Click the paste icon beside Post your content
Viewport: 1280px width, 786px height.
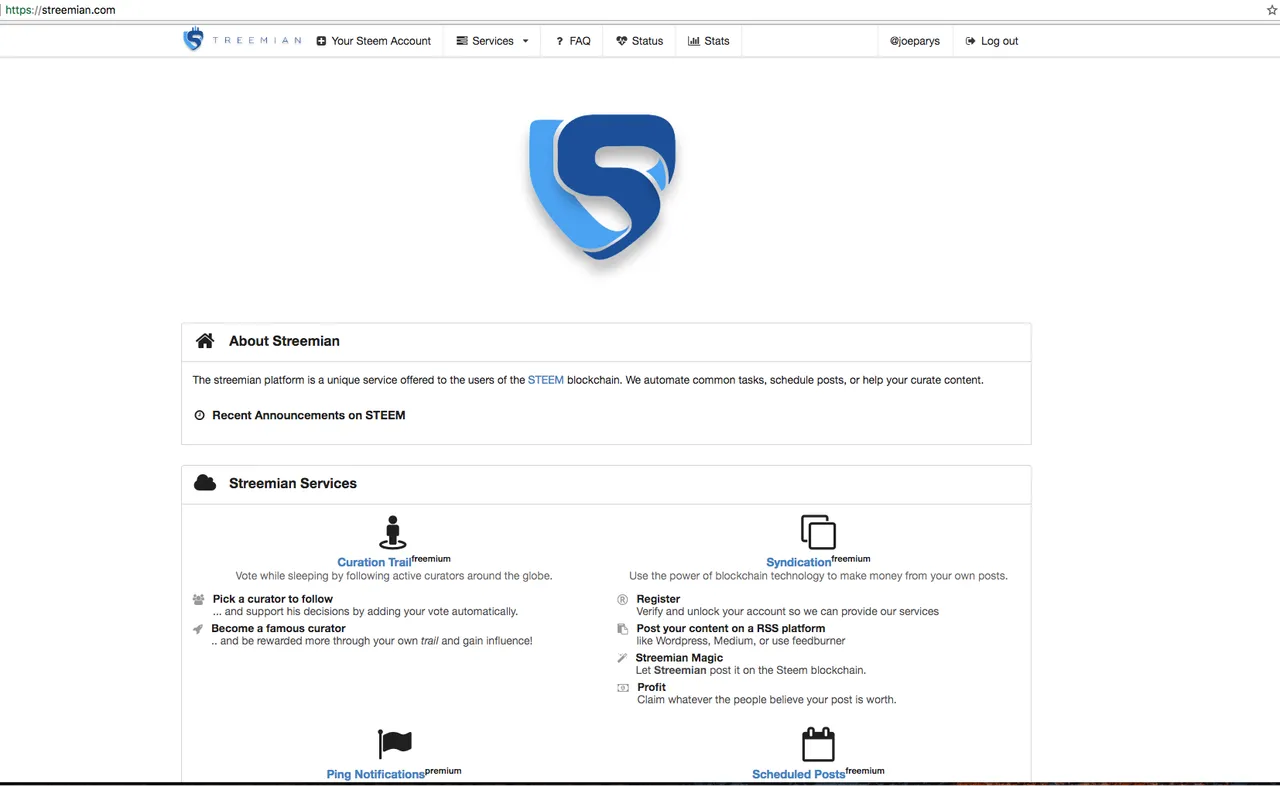coord(622,629)
